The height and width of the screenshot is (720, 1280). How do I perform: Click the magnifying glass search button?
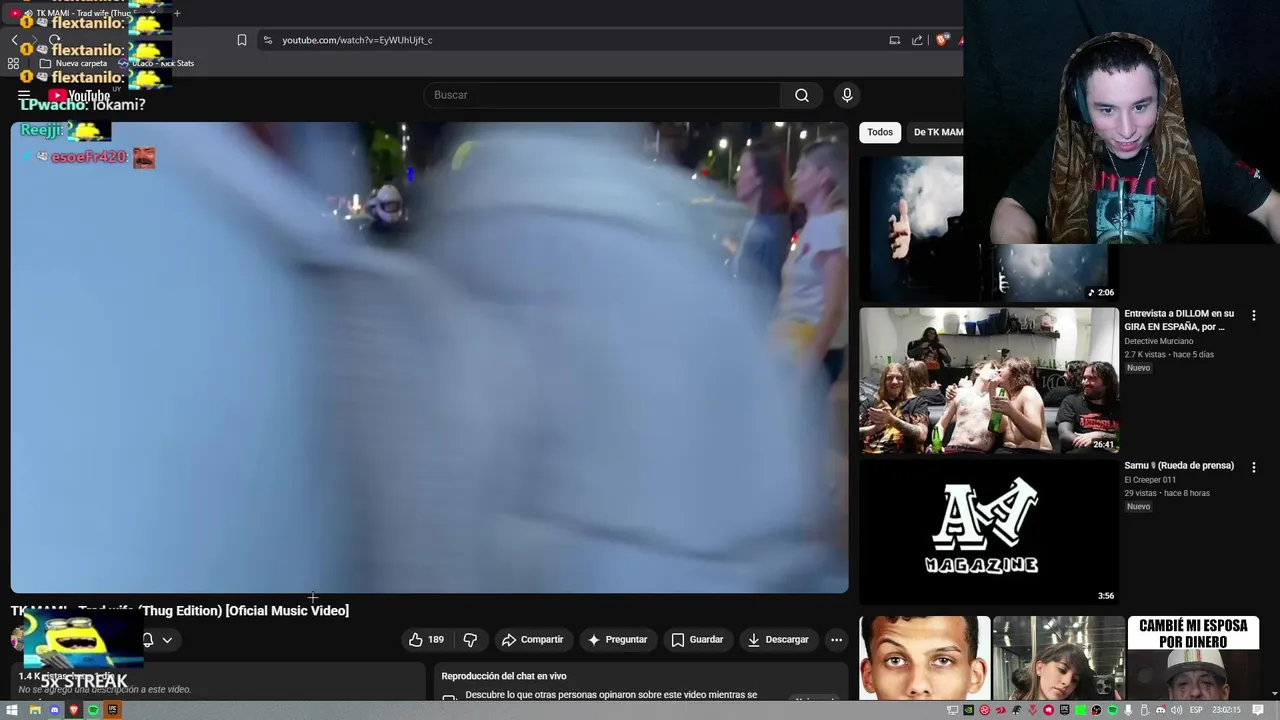click(802, 95)
